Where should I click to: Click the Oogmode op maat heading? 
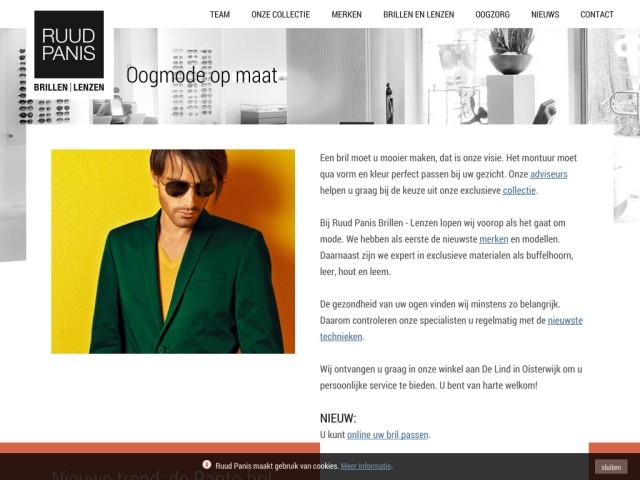tap(202, 76)
